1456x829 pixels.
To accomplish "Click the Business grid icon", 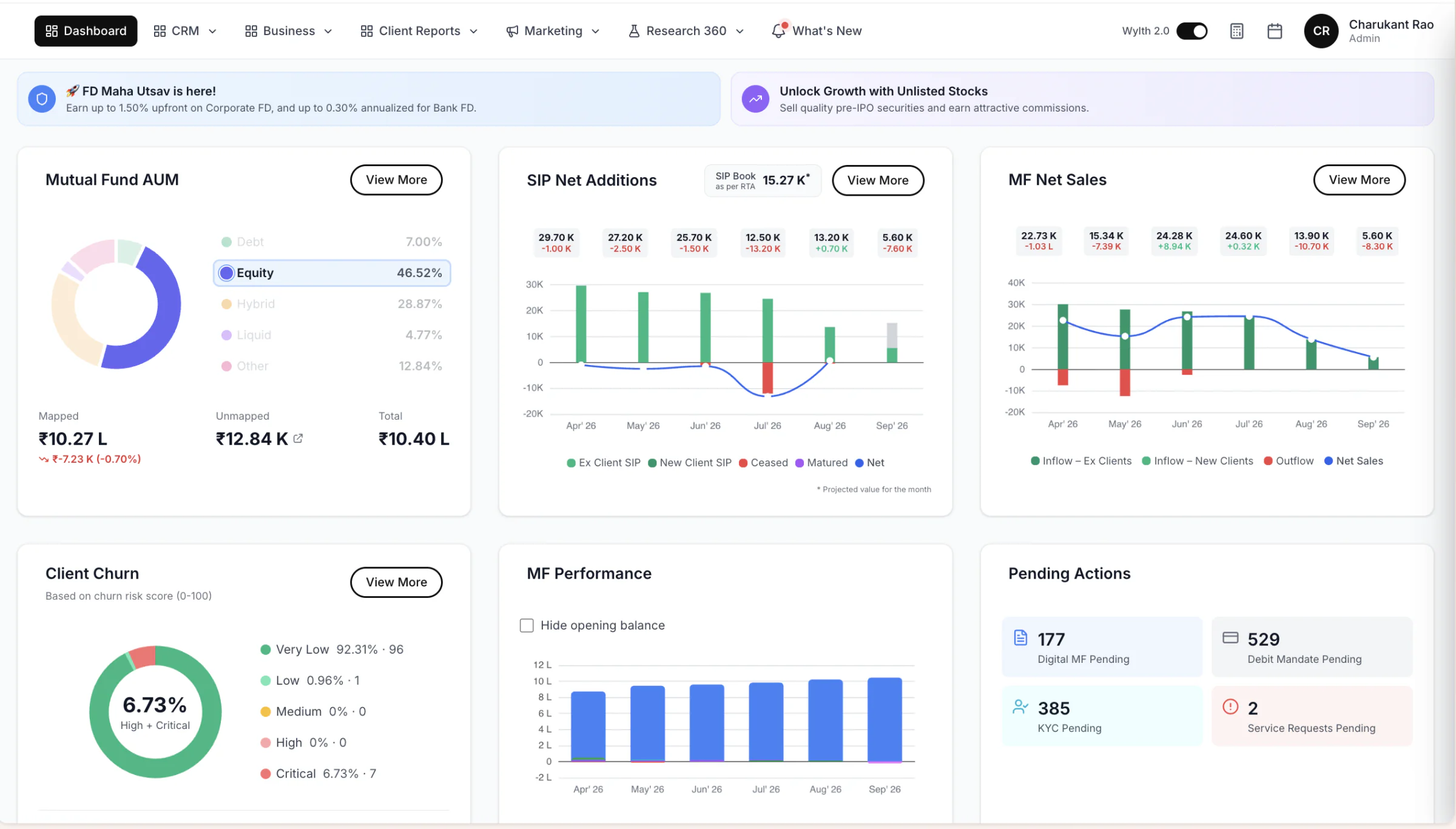I will tap(251, 31).
